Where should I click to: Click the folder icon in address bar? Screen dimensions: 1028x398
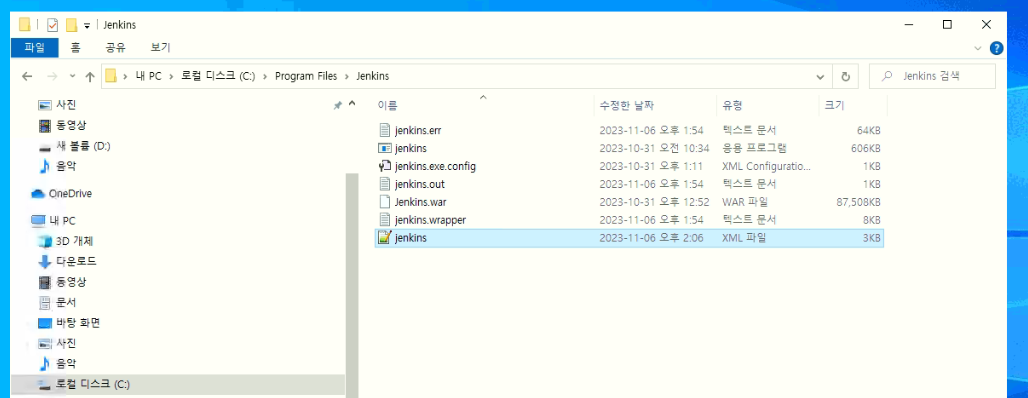coord(111,76)
